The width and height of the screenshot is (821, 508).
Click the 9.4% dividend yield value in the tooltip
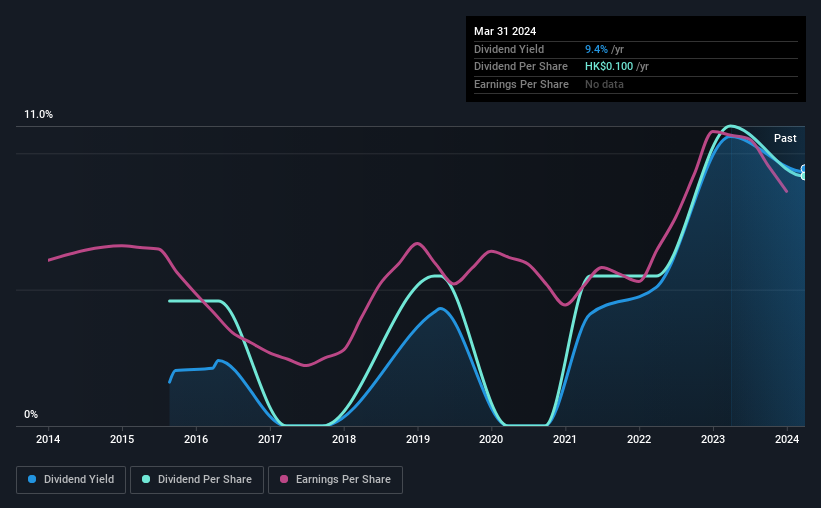[x=596, y=49]
